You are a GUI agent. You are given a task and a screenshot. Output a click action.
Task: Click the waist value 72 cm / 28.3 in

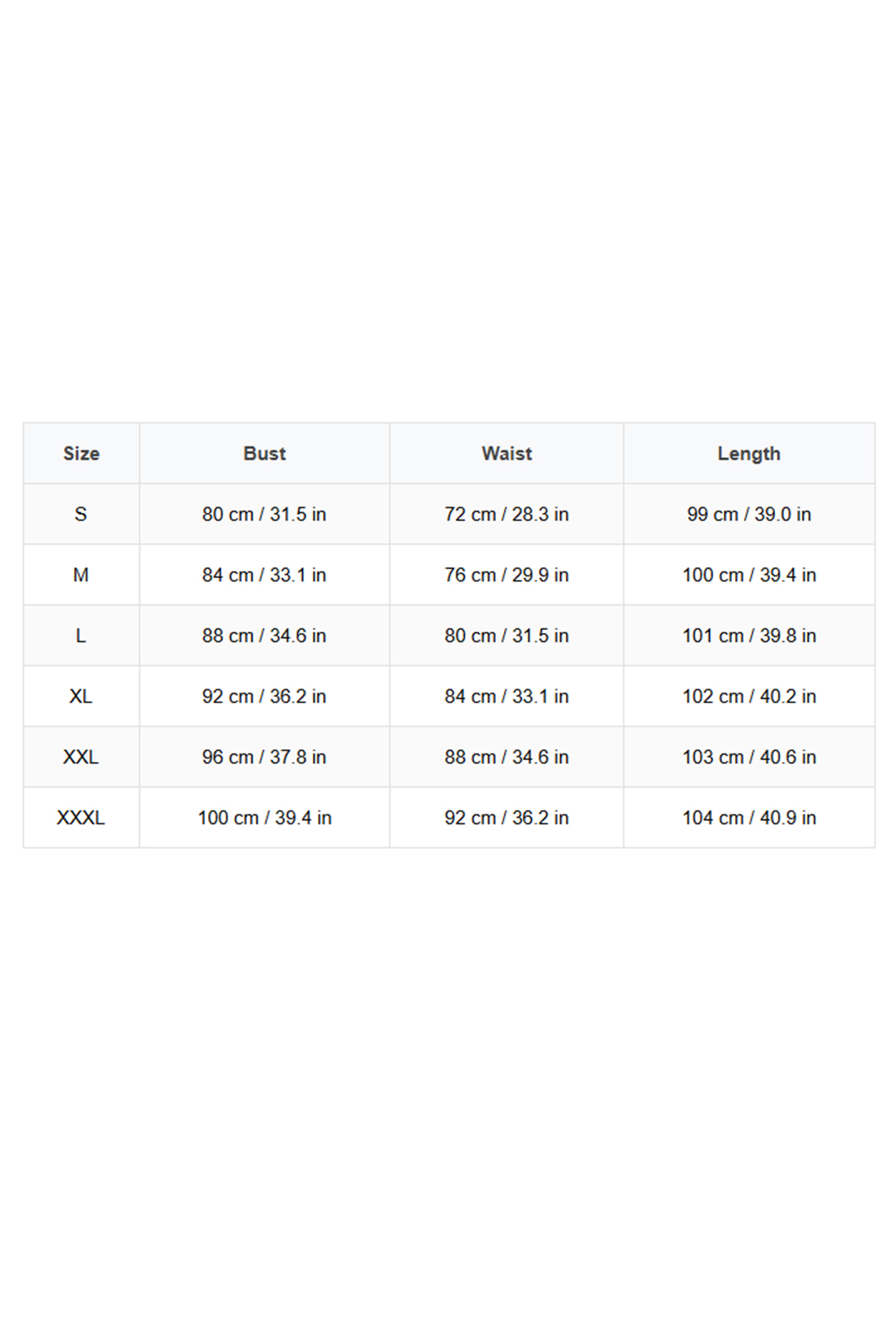coord(506,515)
